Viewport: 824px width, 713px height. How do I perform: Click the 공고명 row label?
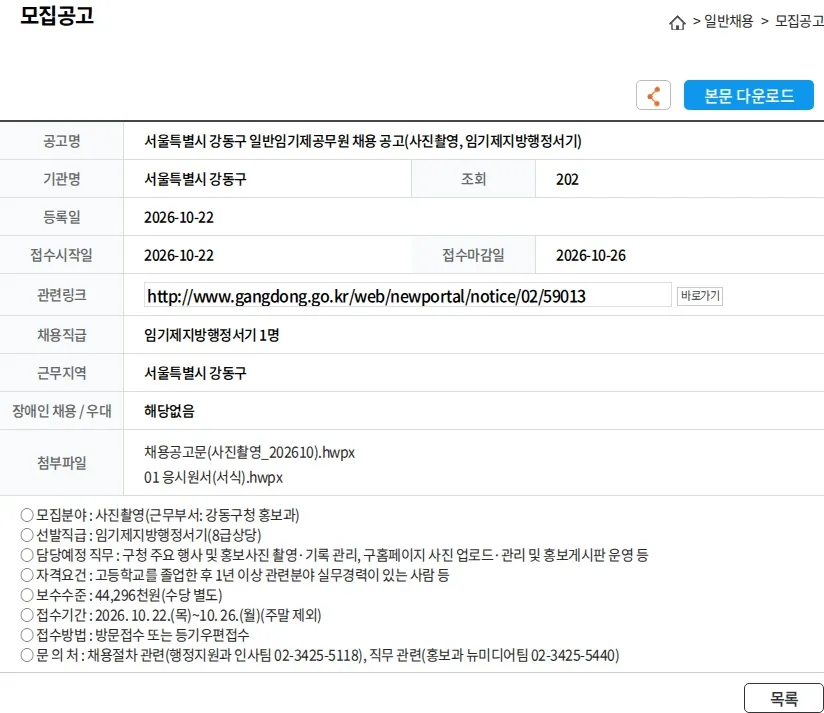pos(61,141)
